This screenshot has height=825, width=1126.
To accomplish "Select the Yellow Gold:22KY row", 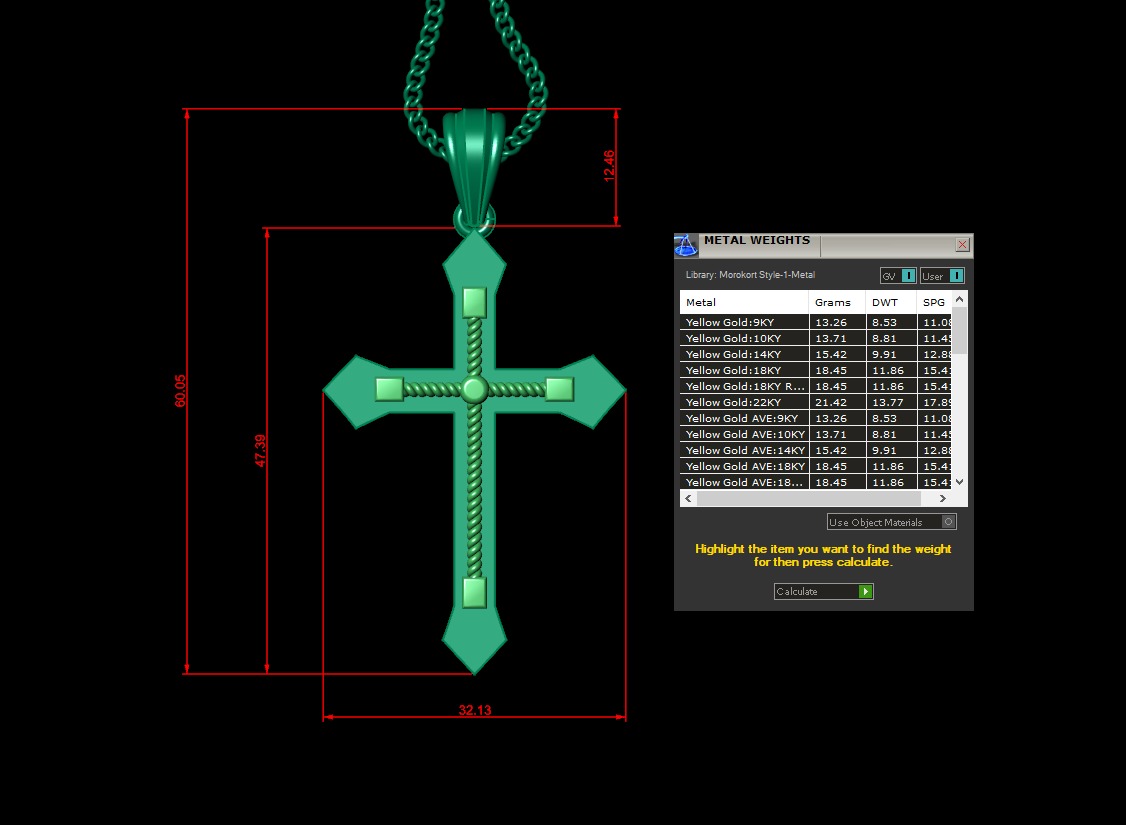I will pyautogui.click(x=815, y=402).
